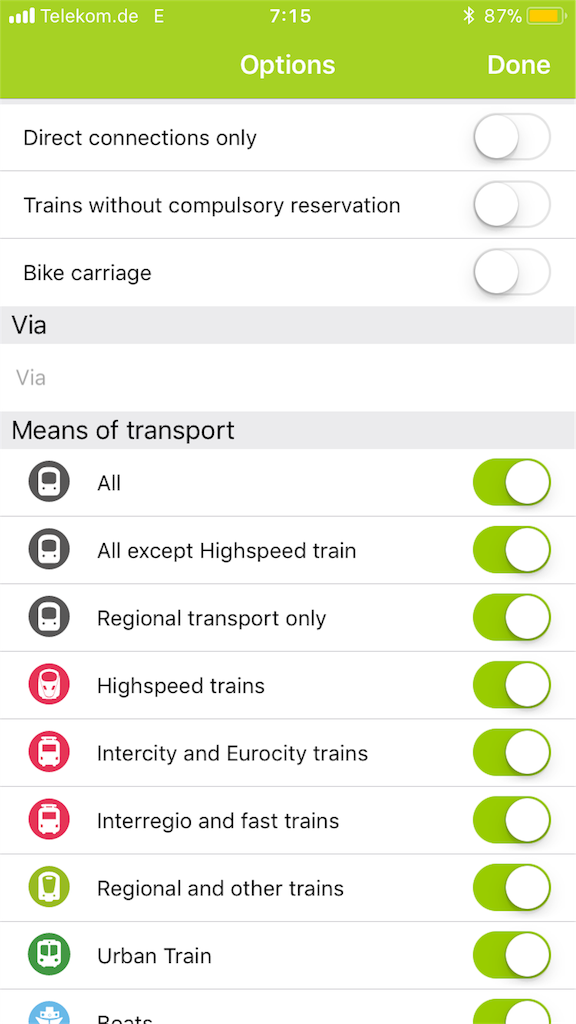The height and width of the screenshot is (1024, 576).
Task: Tap the icon next to All except Highspeed train
Action: pyautogui.click(x=49, y=550)
